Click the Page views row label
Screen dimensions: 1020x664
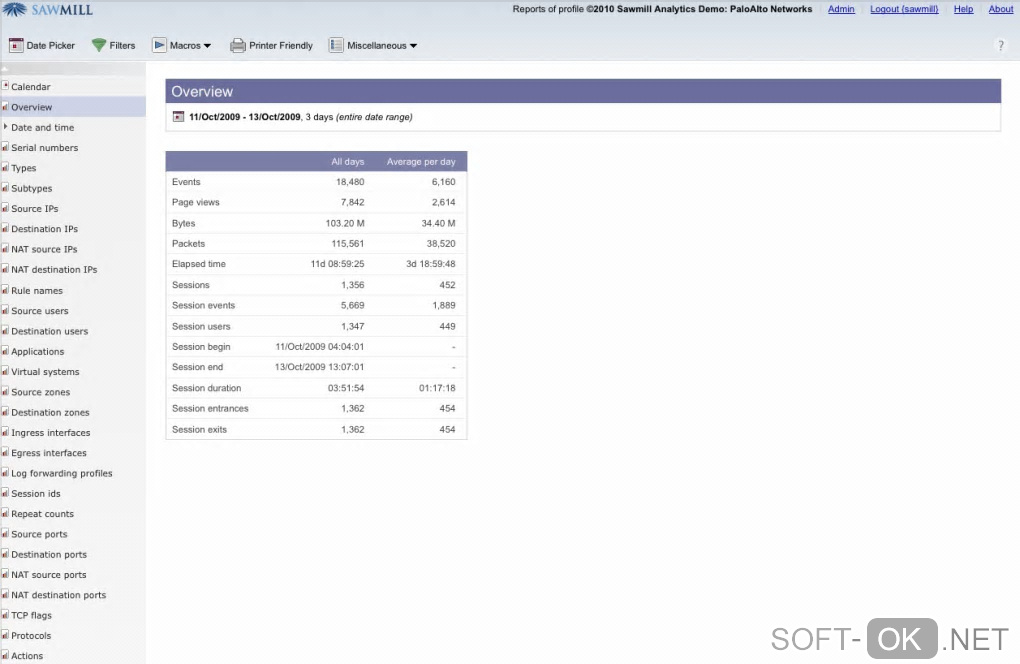(195, 202)
